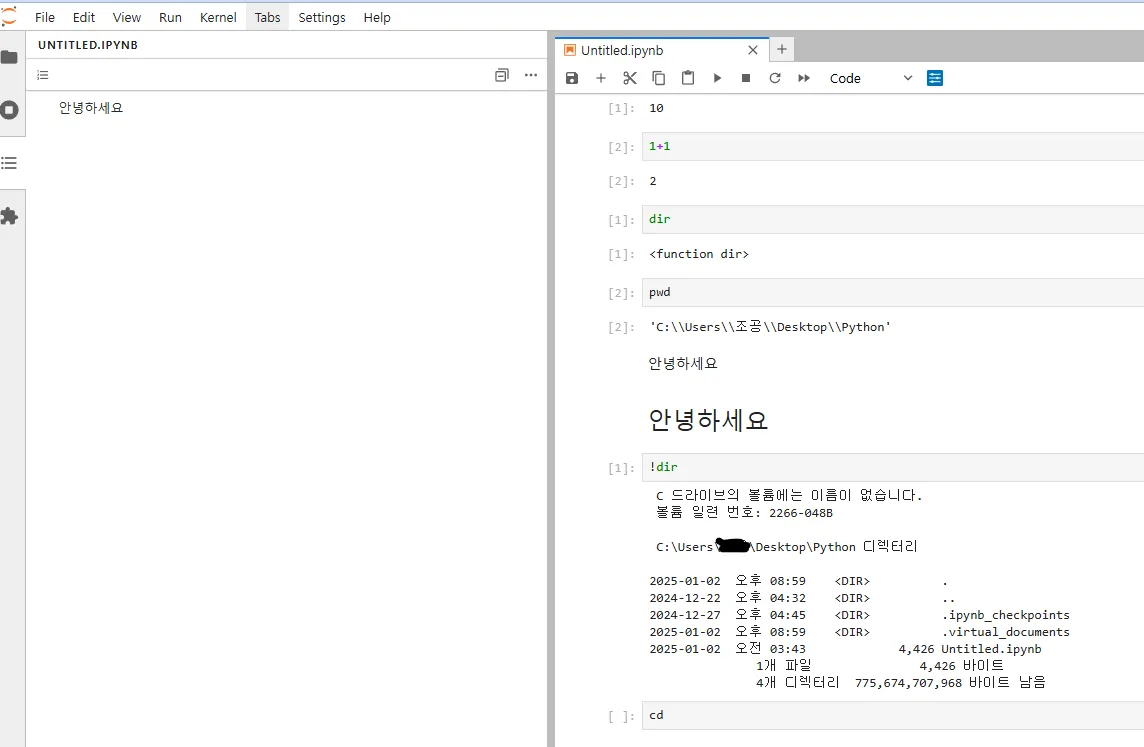Image resolution: width=1144 pixels, height=747 pixels.
Task: Click the dir code cell input
Action: click(893, 220)
